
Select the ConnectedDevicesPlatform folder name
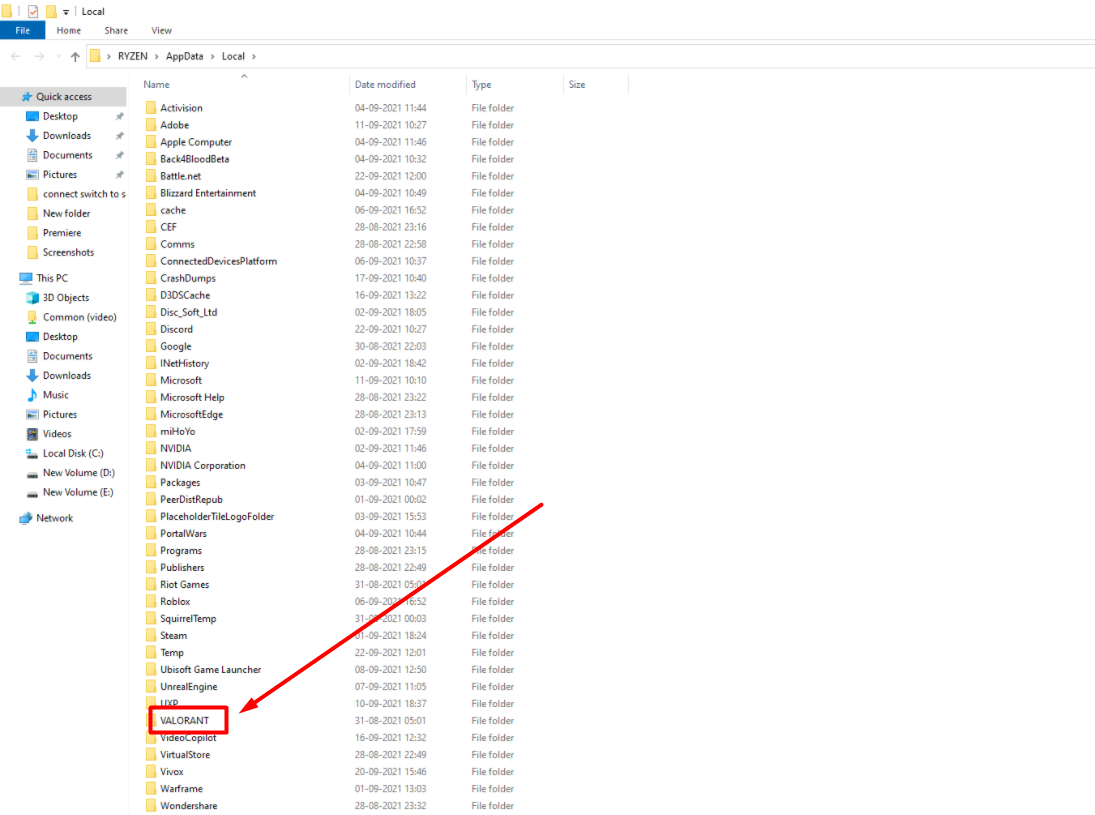(x=219, y=261)
